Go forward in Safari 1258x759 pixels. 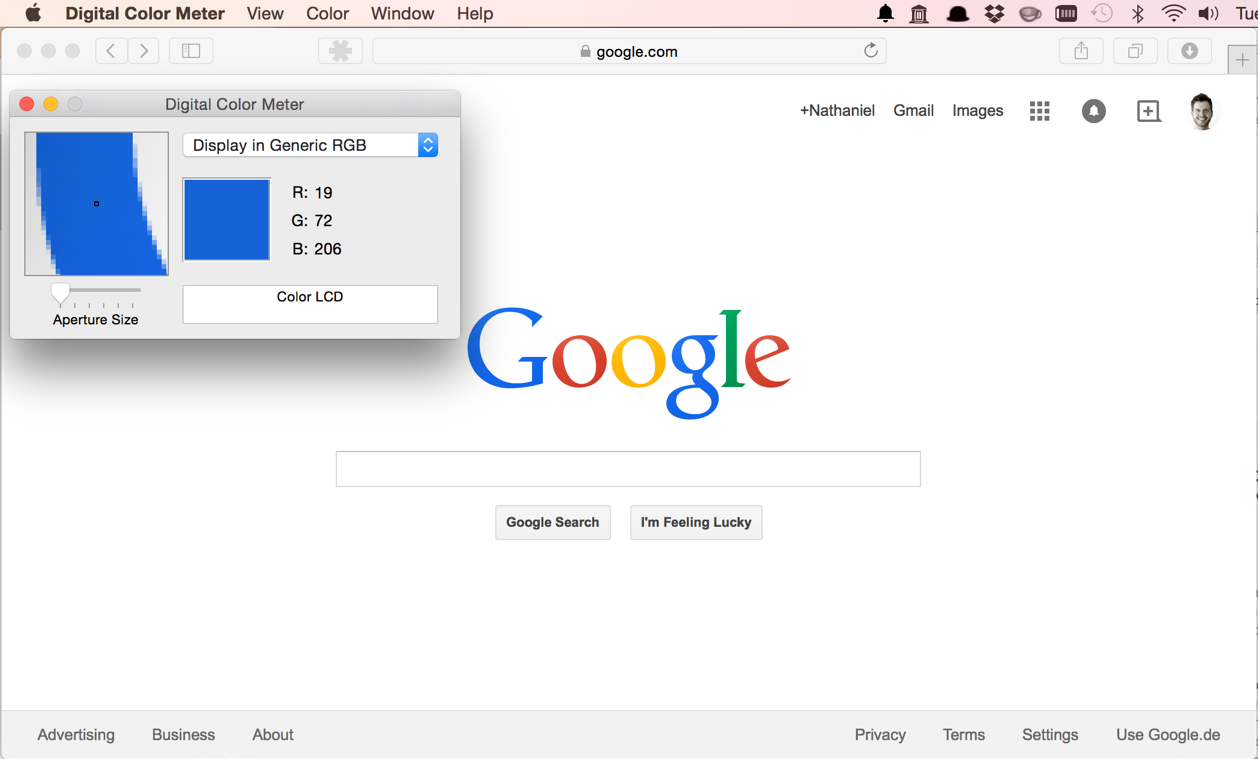(x=144, y=51)
